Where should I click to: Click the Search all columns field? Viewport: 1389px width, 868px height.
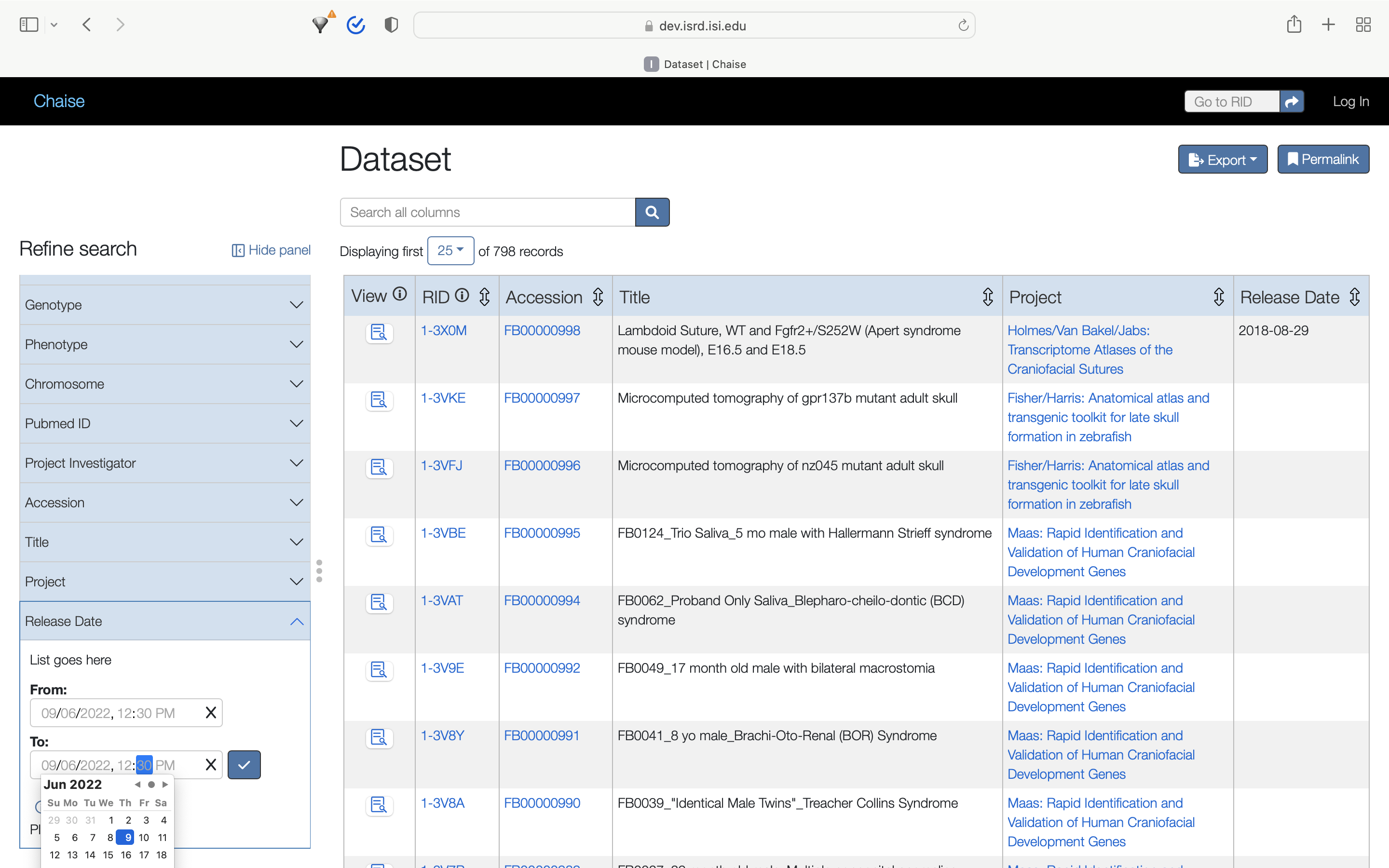click(487, 212)
